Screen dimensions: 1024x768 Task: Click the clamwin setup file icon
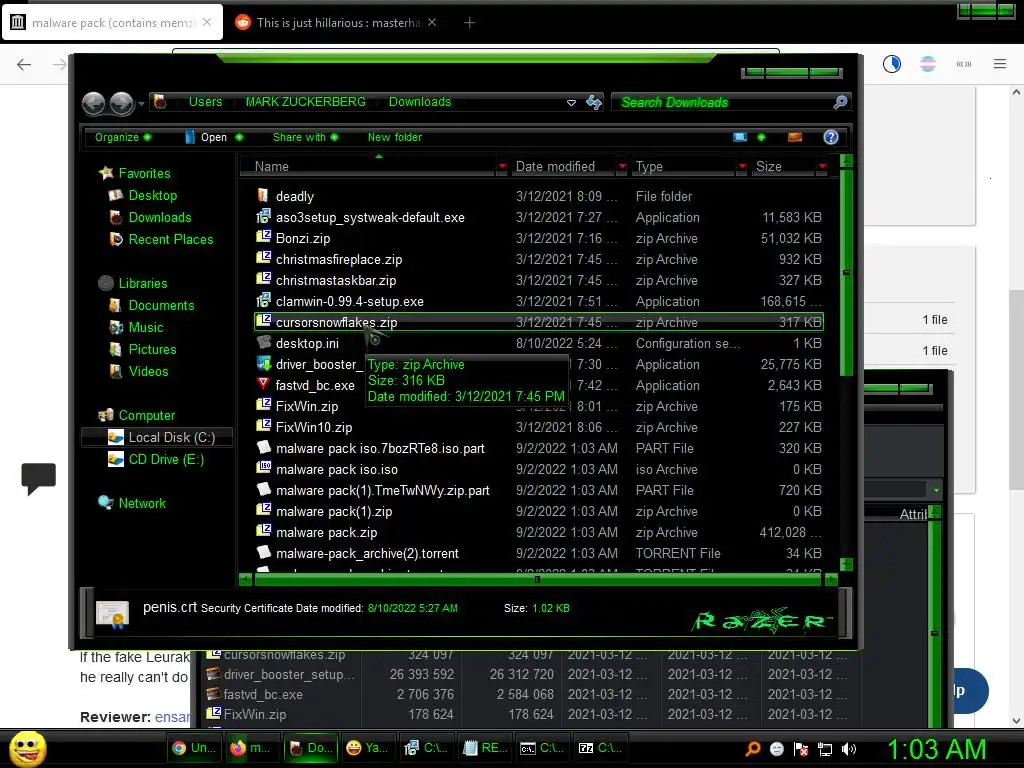pyautogui.click(x=263, y=301)
